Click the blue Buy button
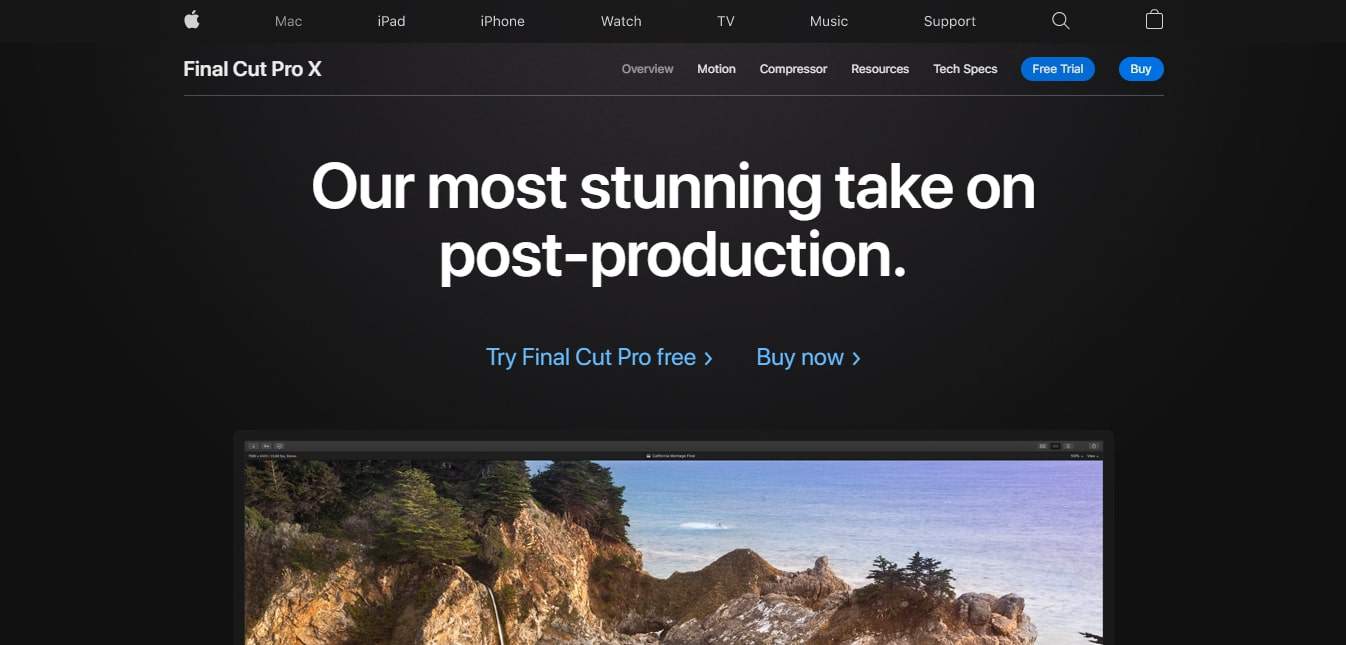 [1141, 69]
